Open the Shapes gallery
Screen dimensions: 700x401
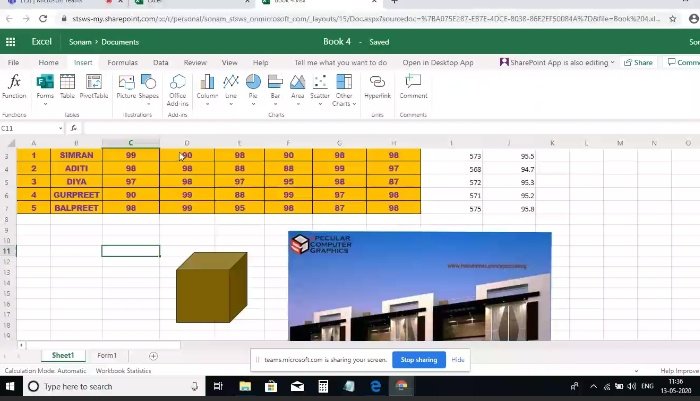tap(149, 87)
